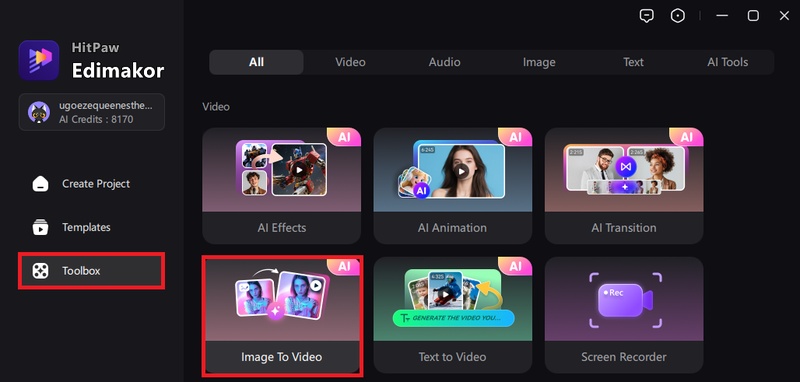Launch the Image To Video tool

(x=282, y=315)
